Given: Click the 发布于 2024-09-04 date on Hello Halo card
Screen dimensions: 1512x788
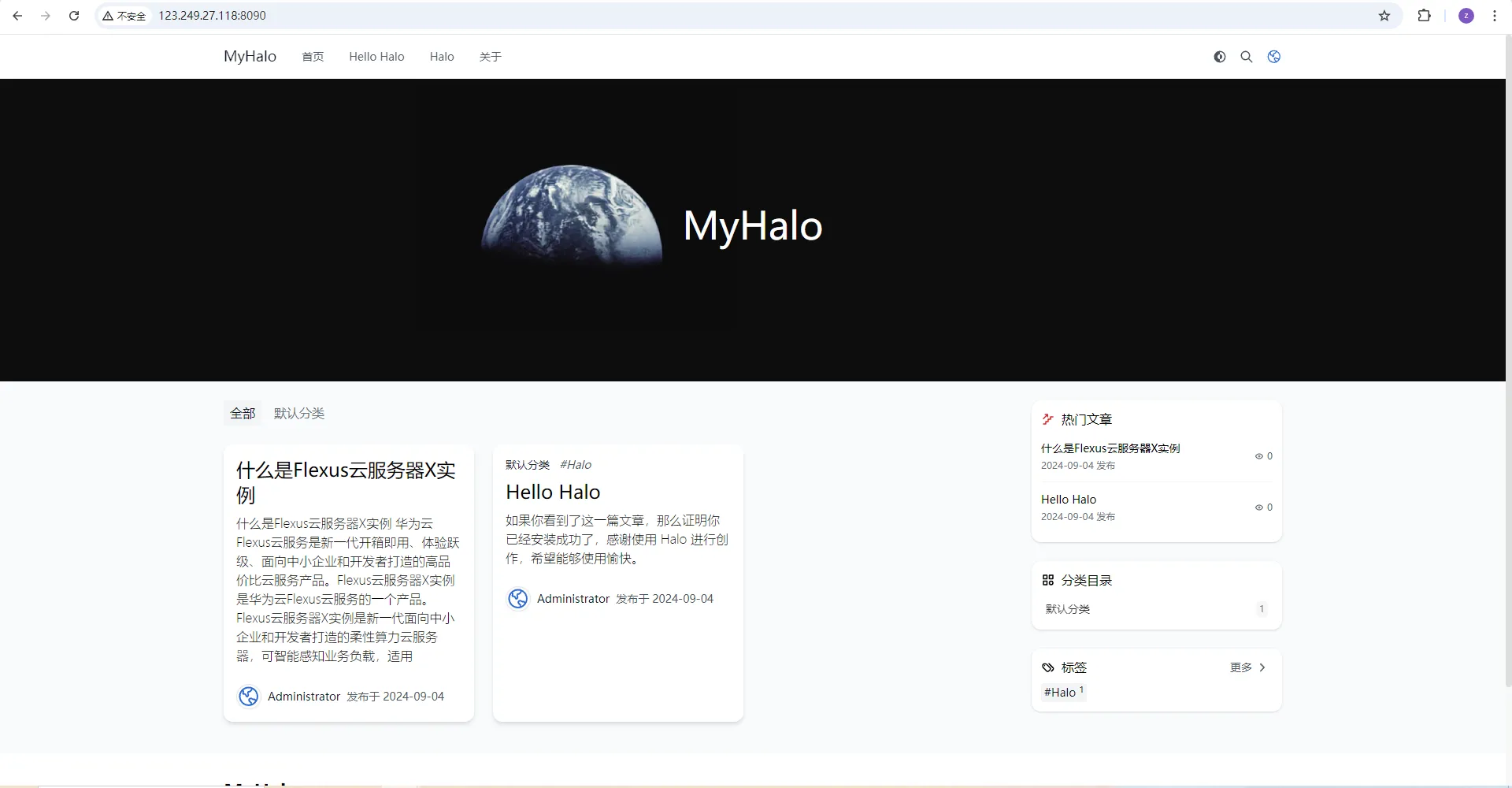Looking at the screenshot, I should 665,599.
